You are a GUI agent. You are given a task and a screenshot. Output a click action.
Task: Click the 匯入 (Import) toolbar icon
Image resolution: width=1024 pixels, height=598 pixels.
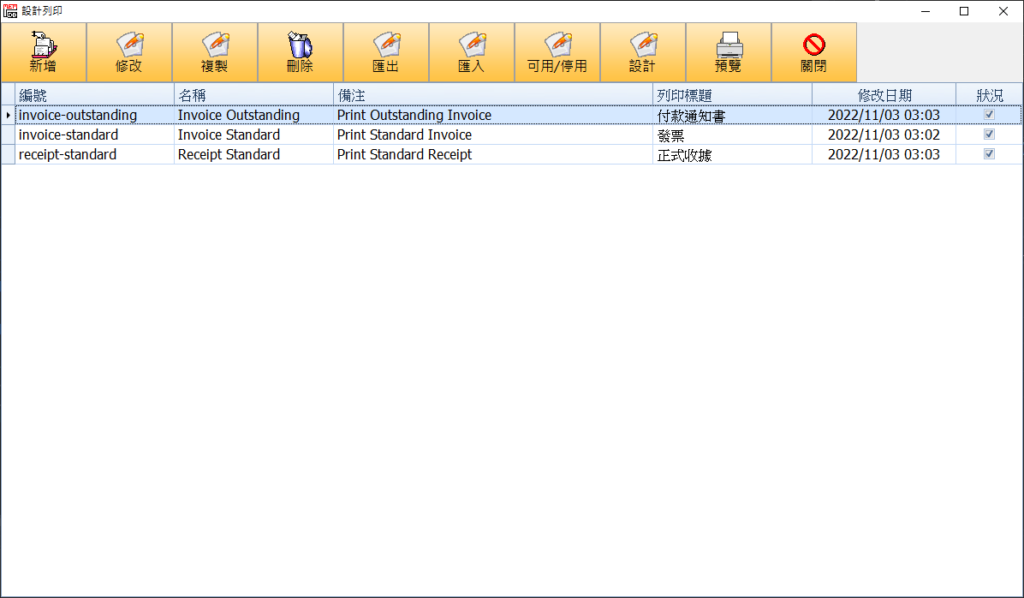[x=471, y=45]
